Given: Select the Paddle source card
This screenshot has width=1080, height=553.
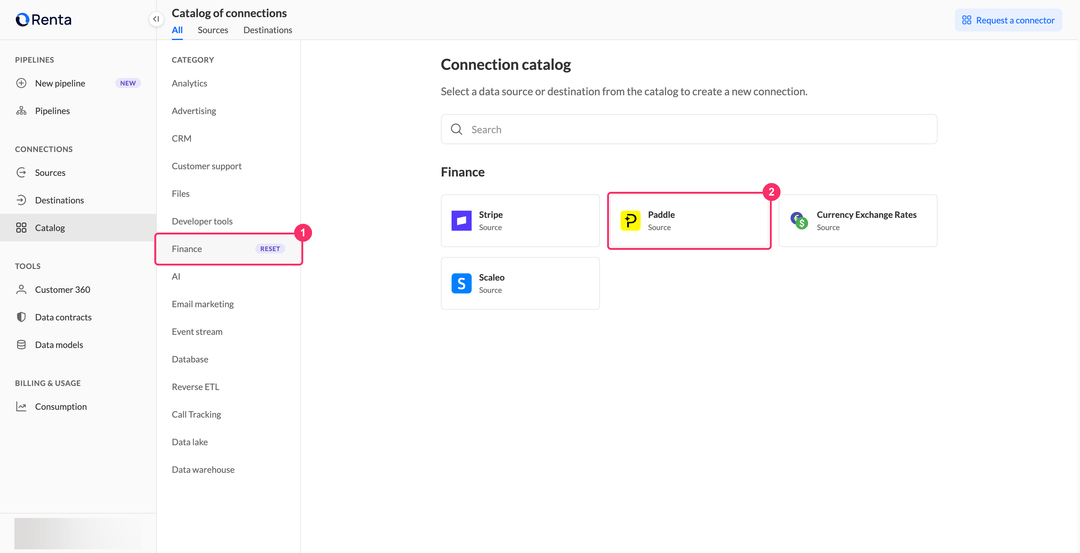Looking at the screenshot, I should (689, 220).
